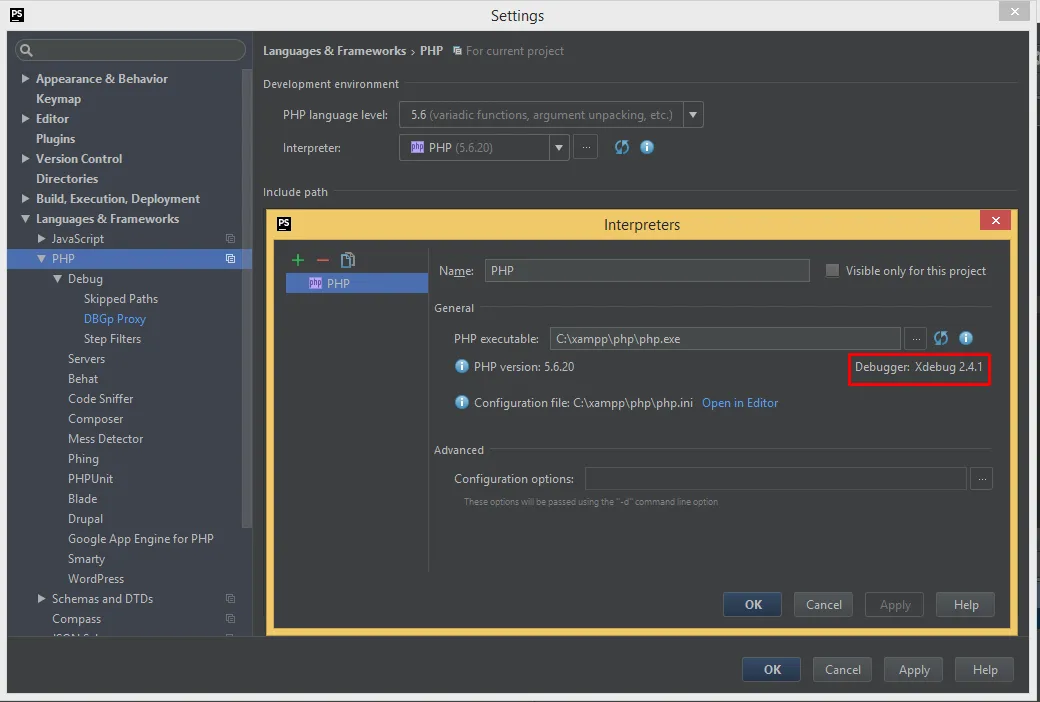This screenshot has height=702, width=1040.
Task: Click Open in Editor link for php.ini
Action: (x=740, y=403)
